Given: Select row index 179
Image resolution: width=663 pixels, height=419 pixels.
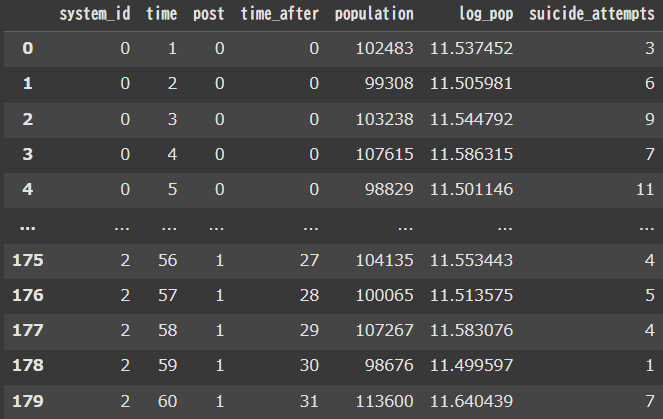Looking at the screenshot, I should (27, 402).
